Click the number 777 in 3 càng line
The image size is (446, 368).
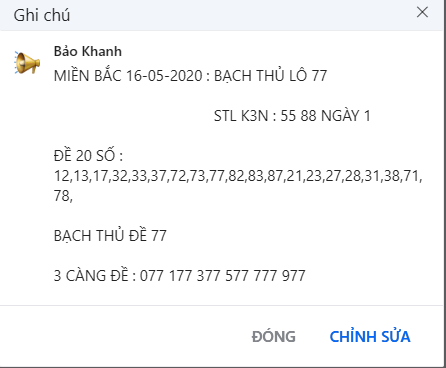[x=265, y=276]
